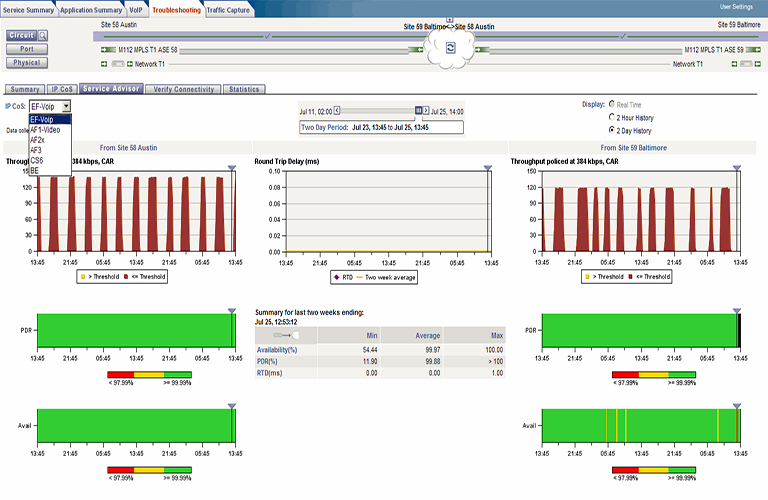The image size is (768, 500).
Task: Open the Verify Connectivity tab
Action: [x=183, y=89]
